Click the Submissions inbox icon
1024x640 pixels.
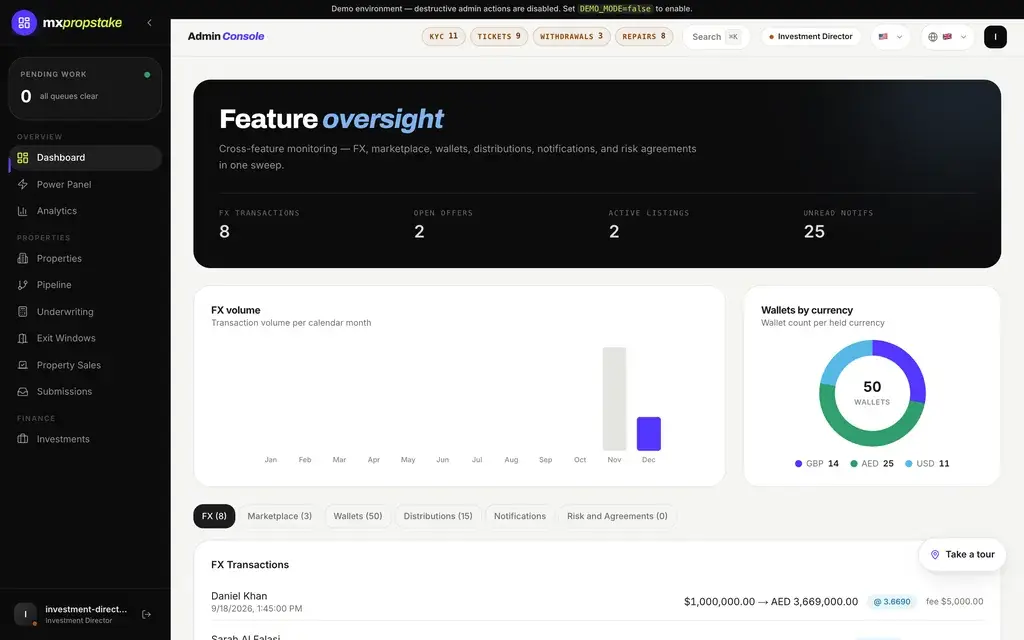[23, 391]
